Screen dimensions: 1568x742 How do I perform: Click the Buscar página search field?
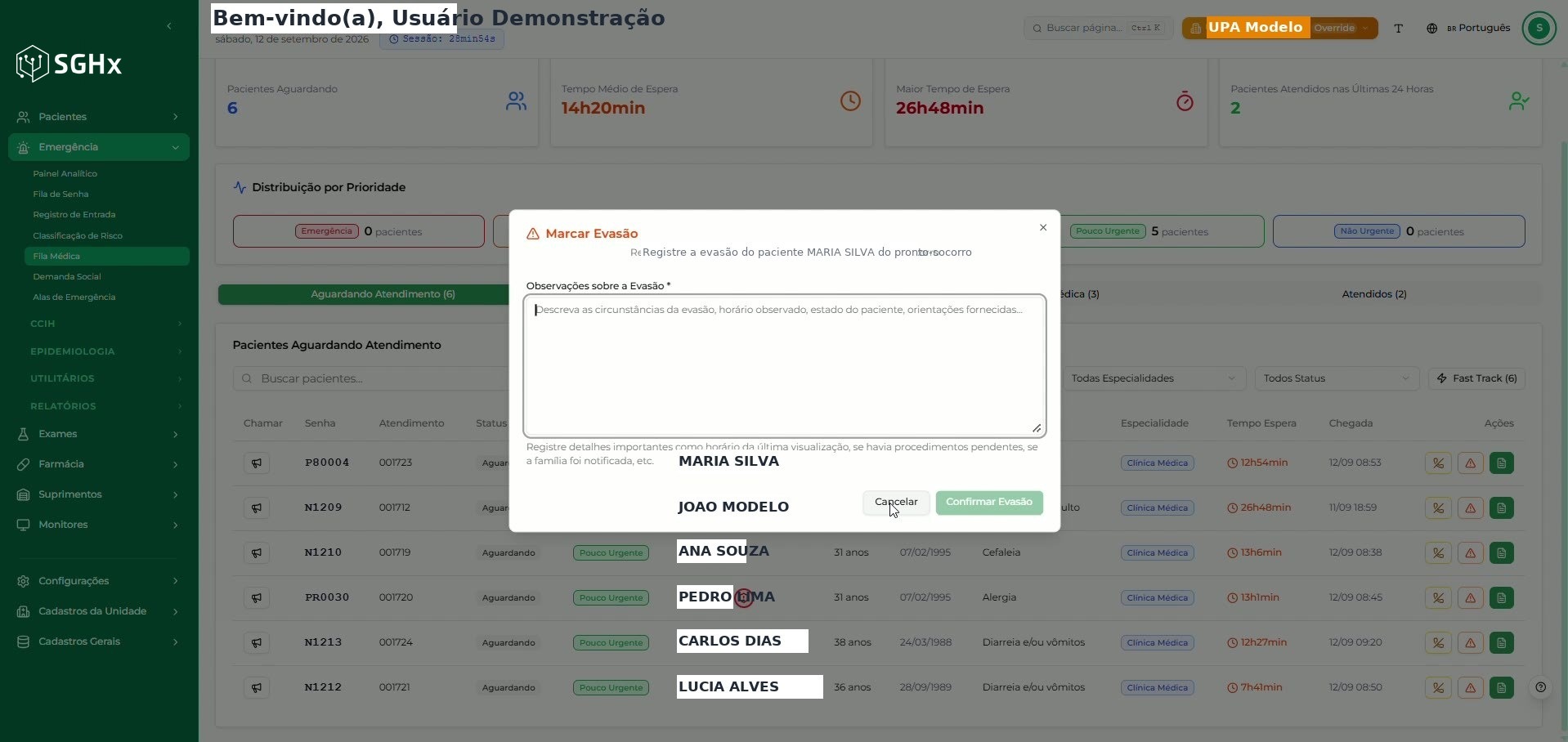click(x=1098, y=28)
